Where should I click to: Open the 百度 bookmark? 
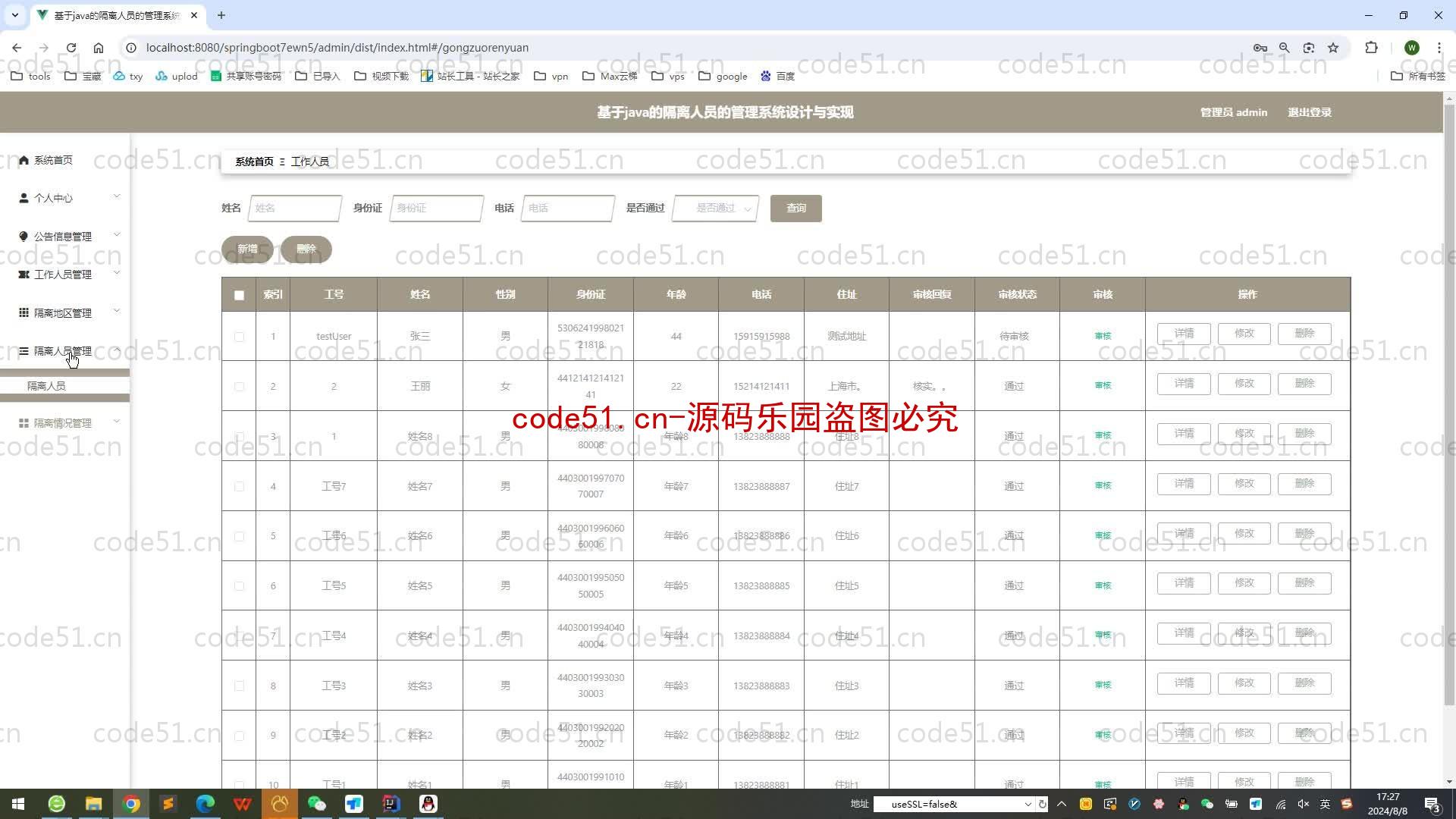click(777, 76)
